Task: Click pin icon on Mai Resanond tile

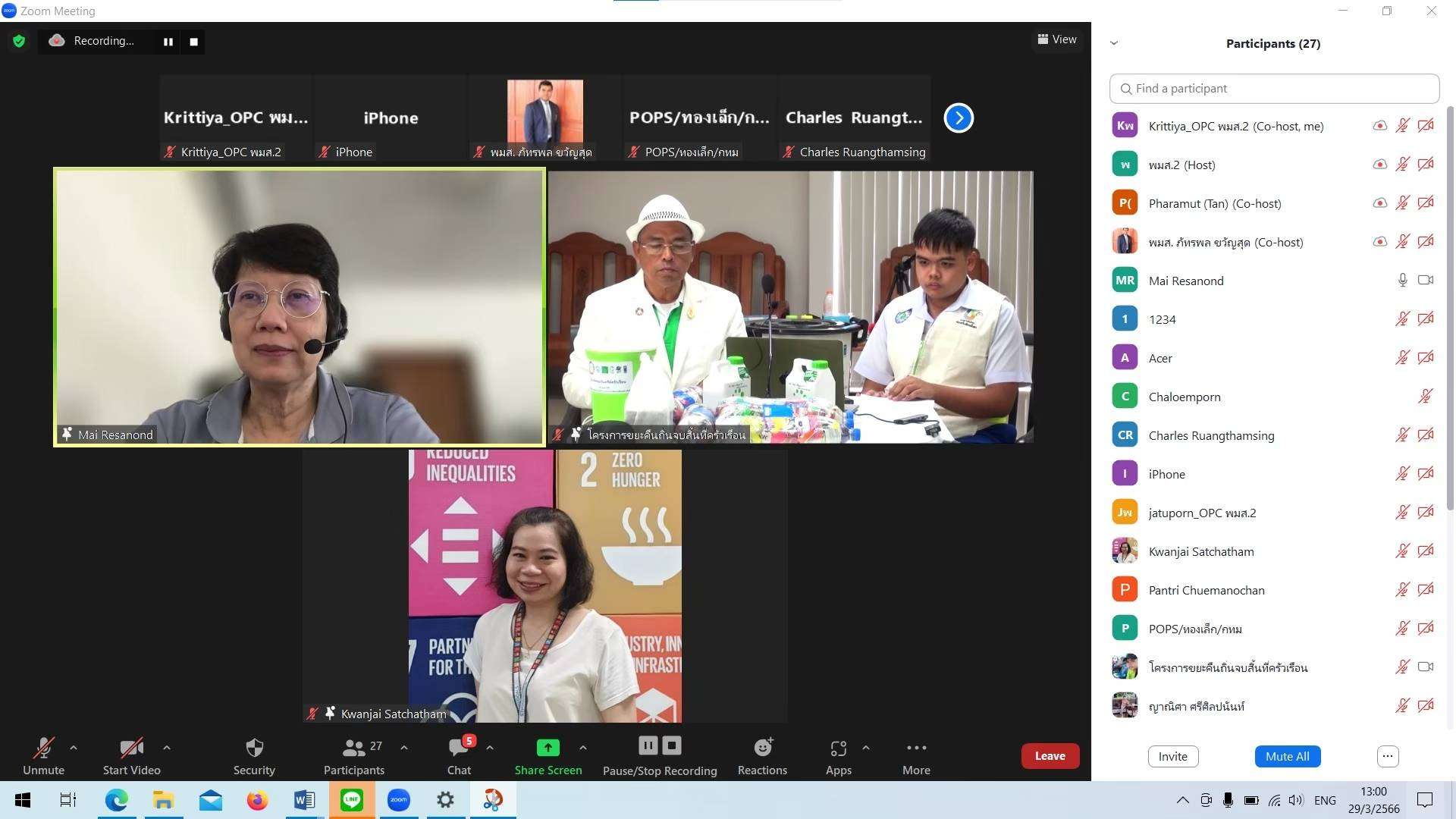Action: coord(67,435)
